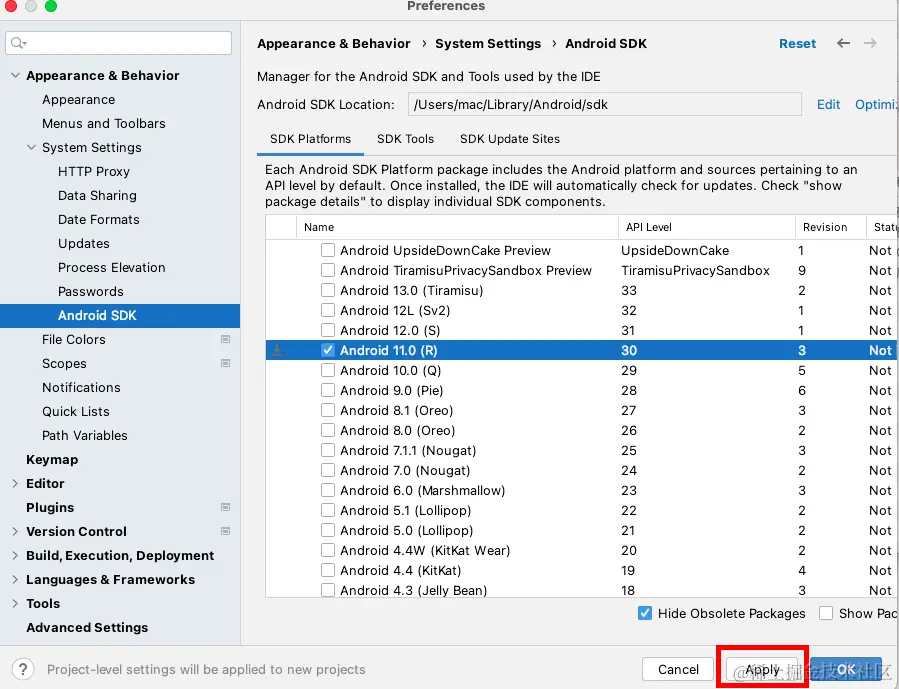Check the Android 13.0 (Tiramisu) checkbox
899x689 pixels.
point(328,290)
